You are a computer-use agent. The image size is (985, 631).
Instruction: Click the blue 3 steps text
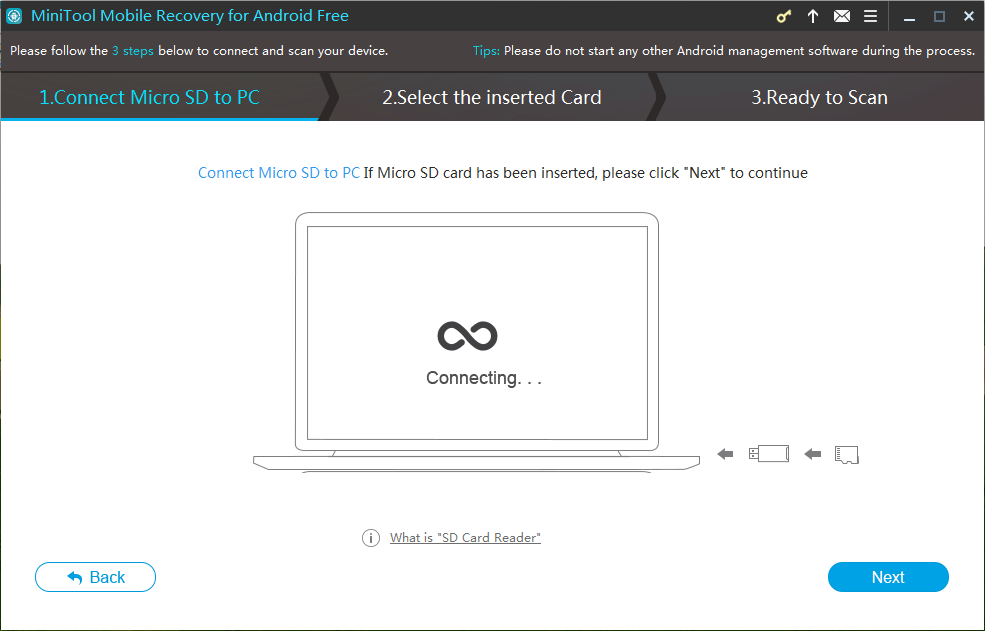tap(133, 51)
